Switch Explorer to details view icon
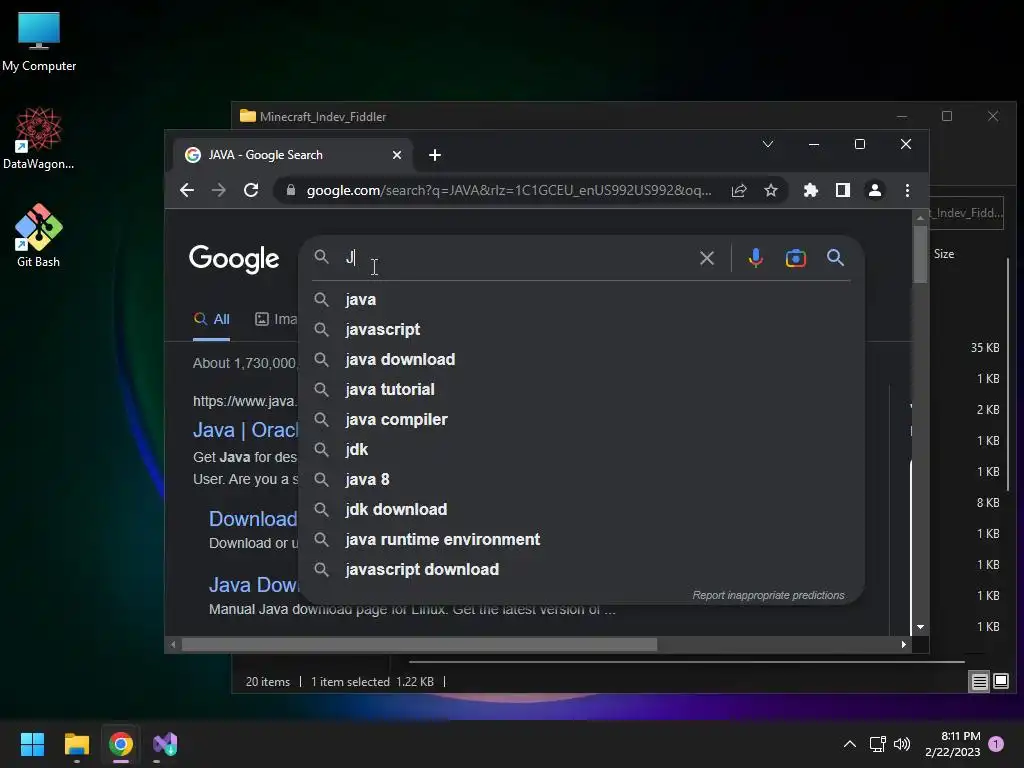This screenshot has height=768, width=1024. pyautogui.click(x=980, y=682)
